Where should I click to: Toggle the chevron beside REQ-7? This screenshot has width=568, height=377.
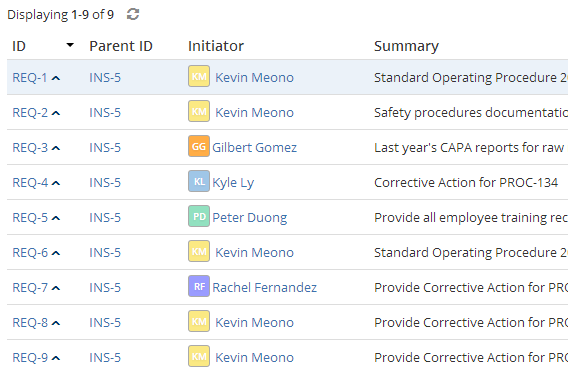pos(56,288)
